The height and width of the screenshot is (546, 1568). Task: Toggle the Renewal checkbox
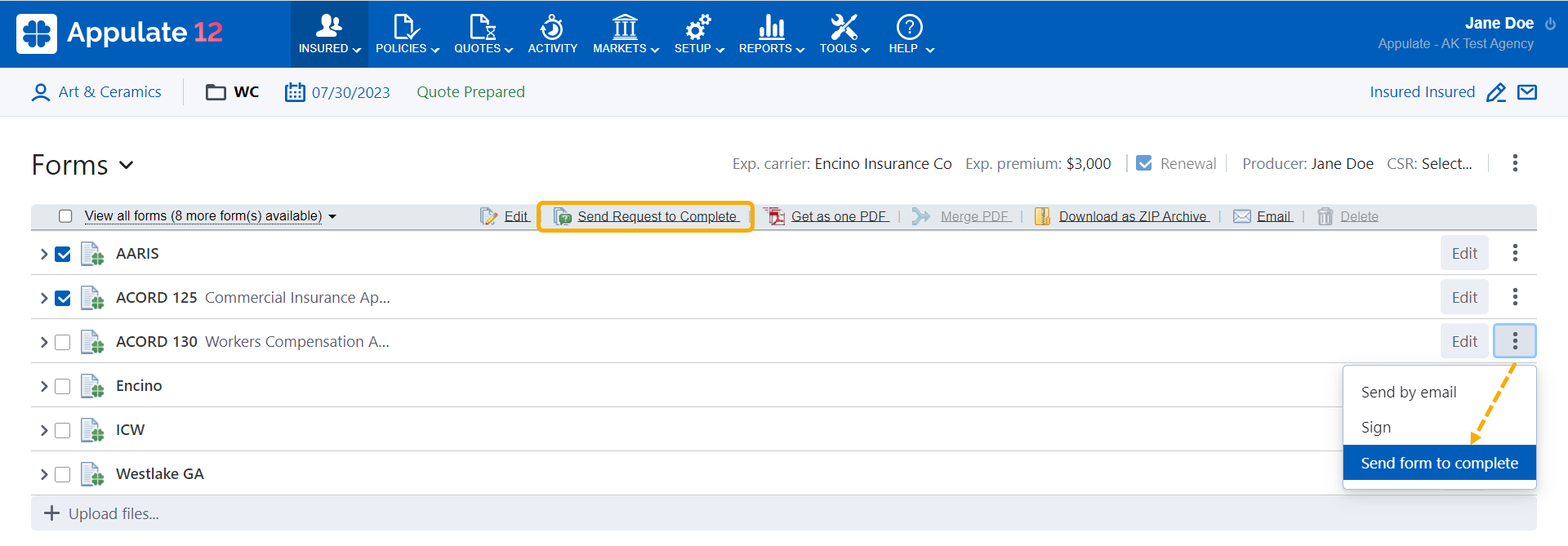(x=1144, y=163)
